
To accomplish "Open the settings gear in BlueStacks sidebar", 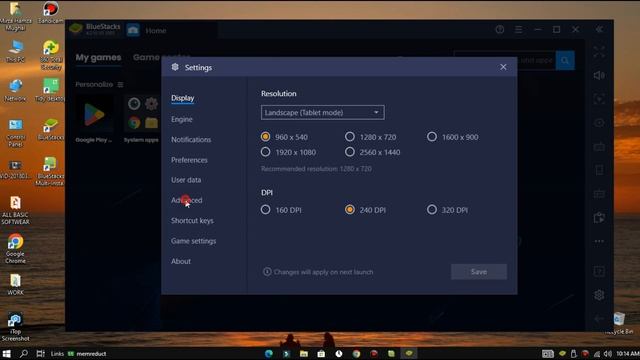I will pos(599,295).
